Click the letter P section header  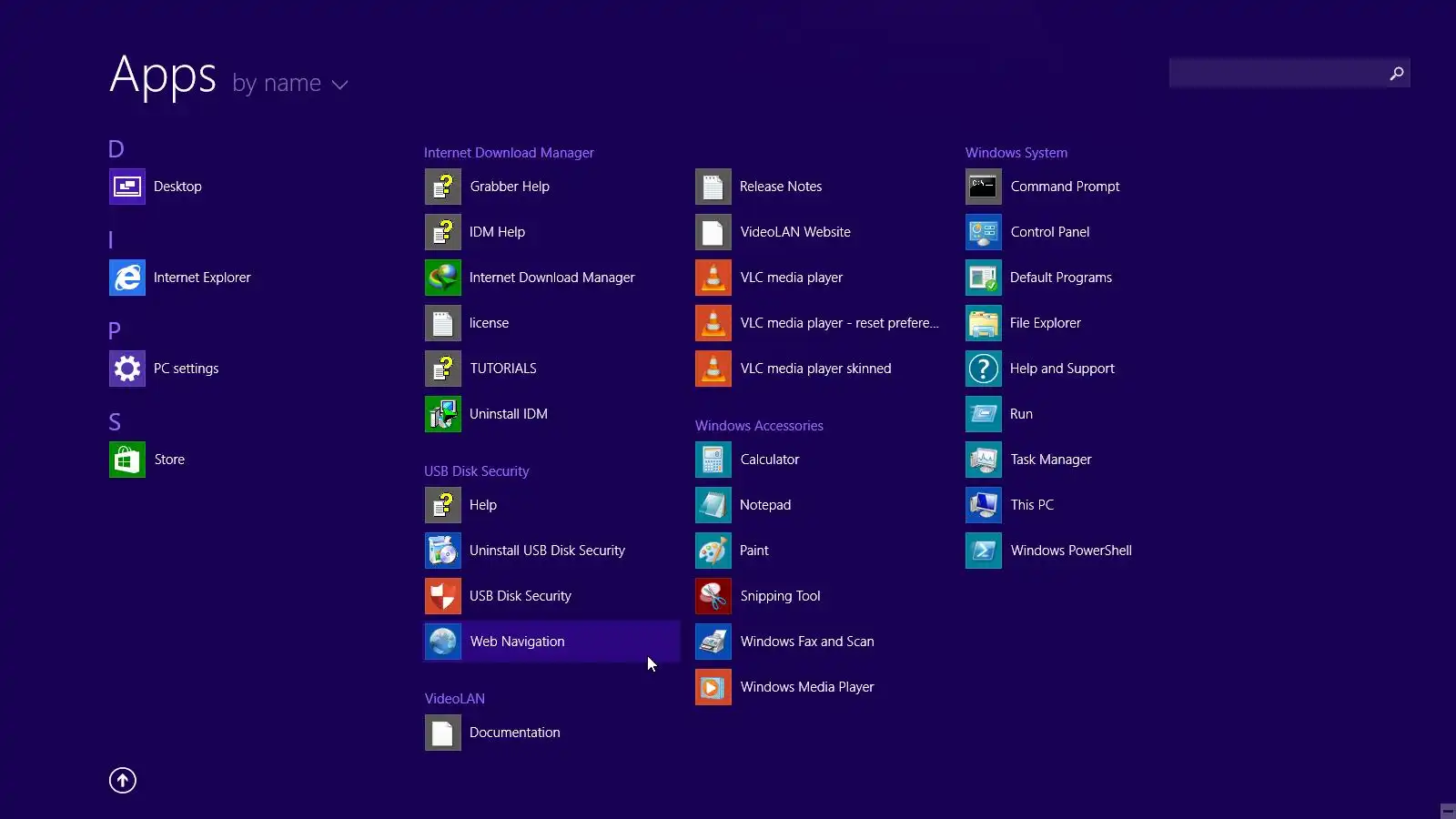coord(115,331)
